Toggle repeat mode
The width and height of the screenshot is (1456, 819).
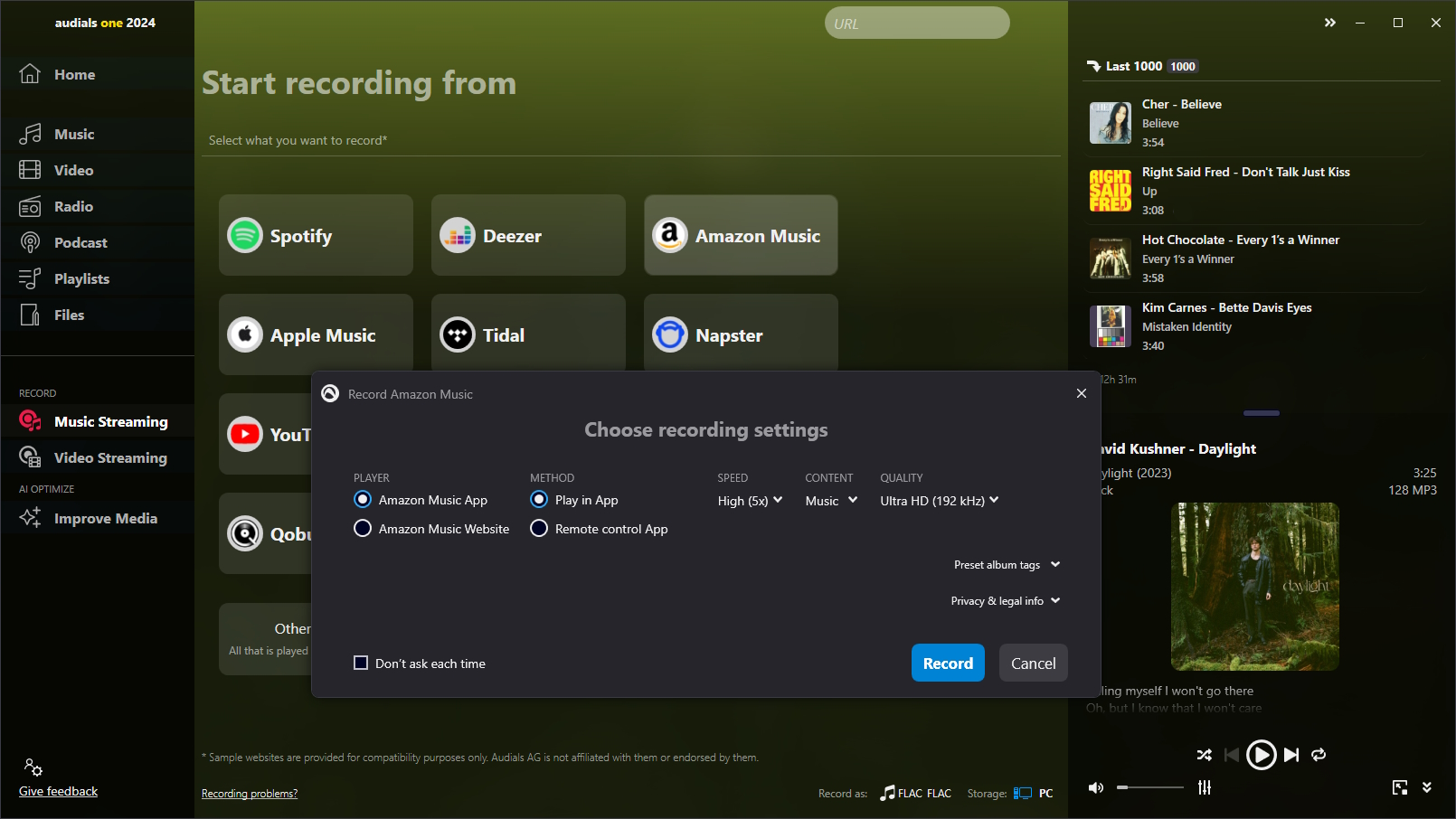(1319, 755)
